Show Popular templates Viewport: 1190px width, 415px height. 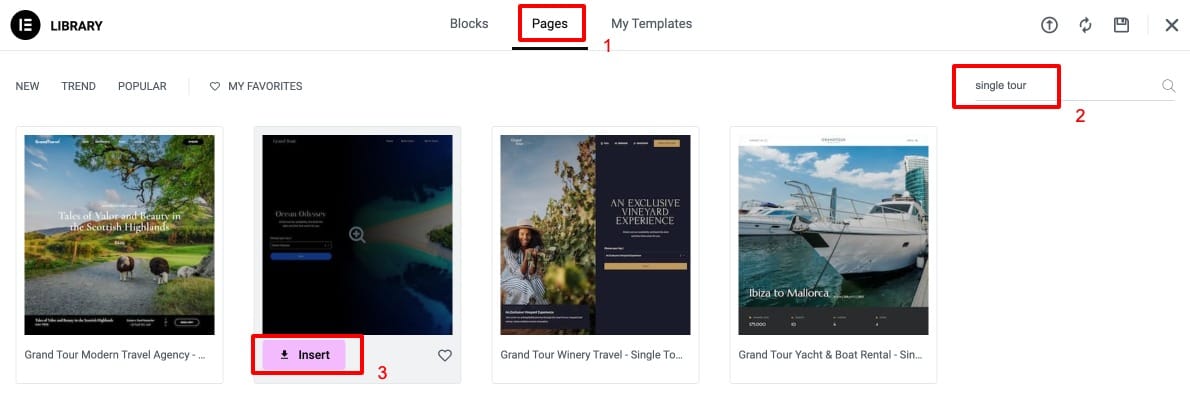click(142, 86)
